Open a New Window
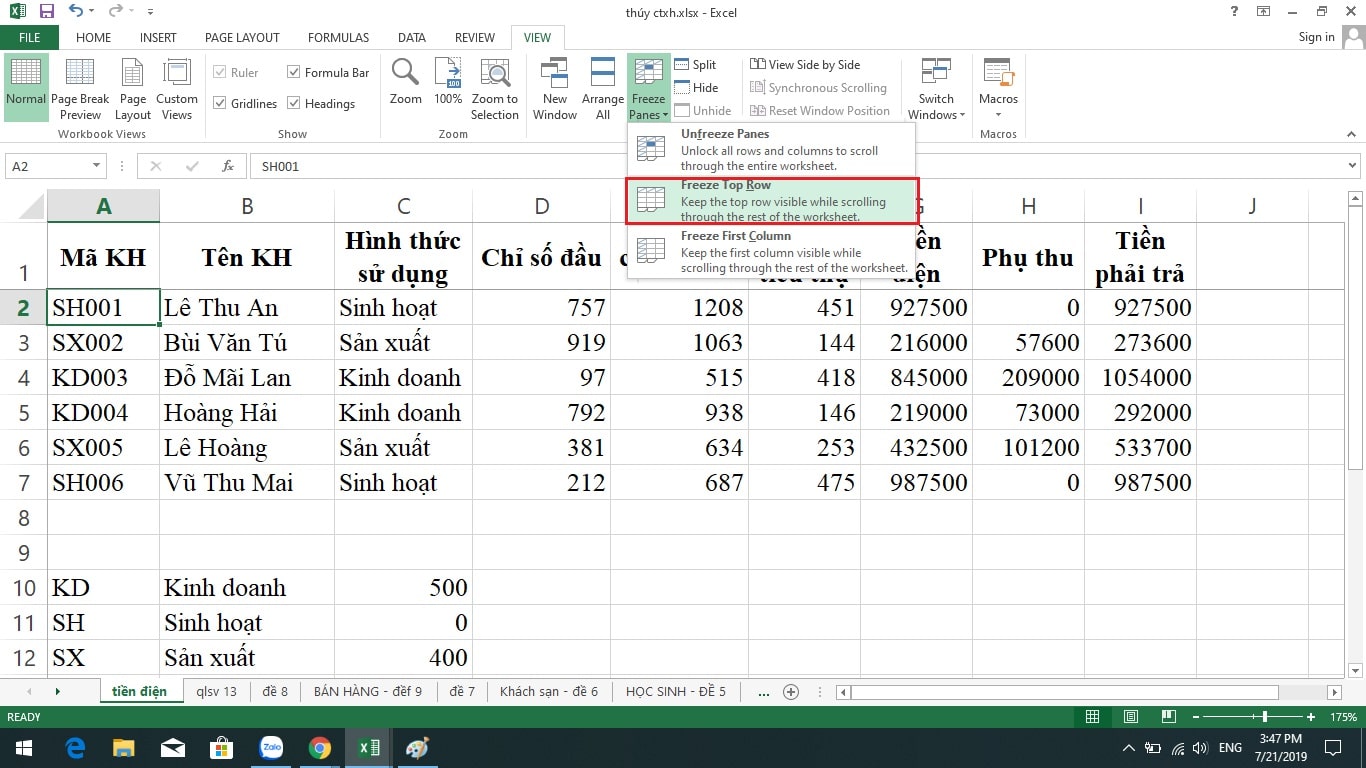Viewport: 1366px width, 768px height. 555,88
